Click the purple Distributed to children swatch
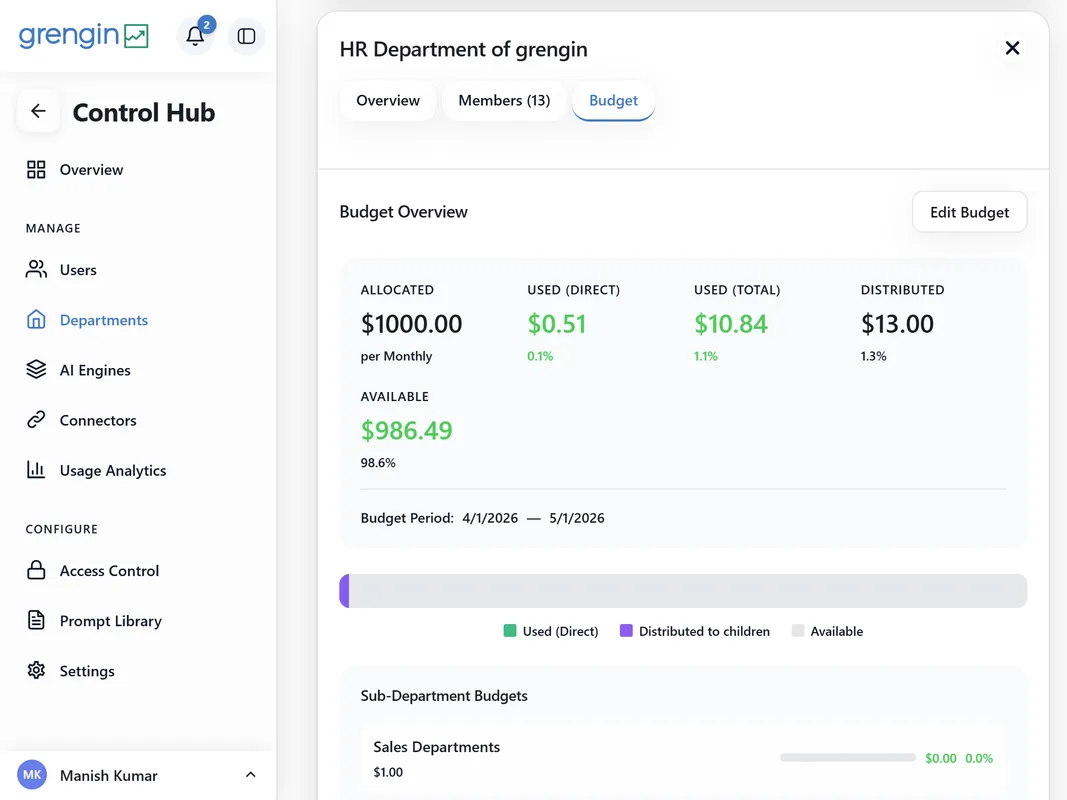 click(626, 631)
